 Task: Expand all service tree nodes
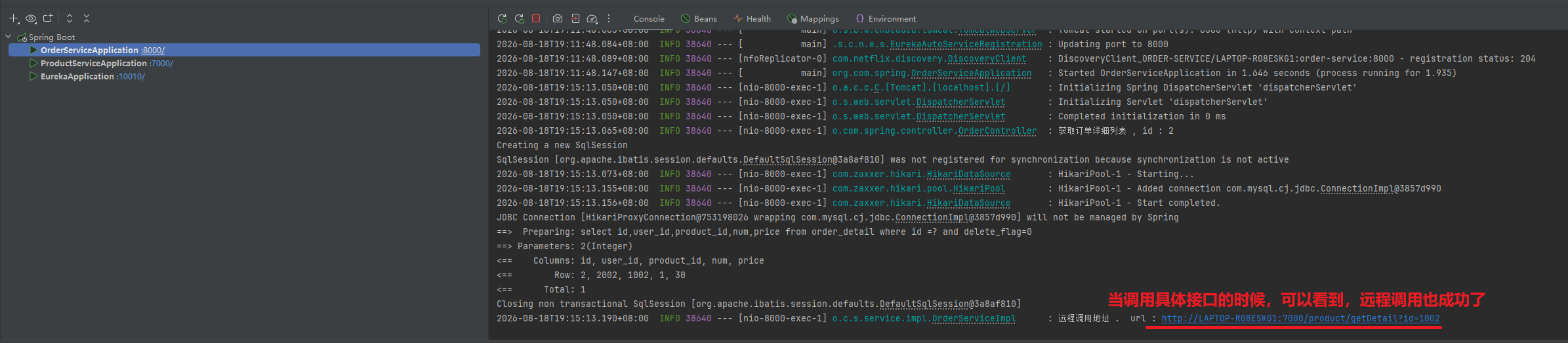[x=70, y=18]
